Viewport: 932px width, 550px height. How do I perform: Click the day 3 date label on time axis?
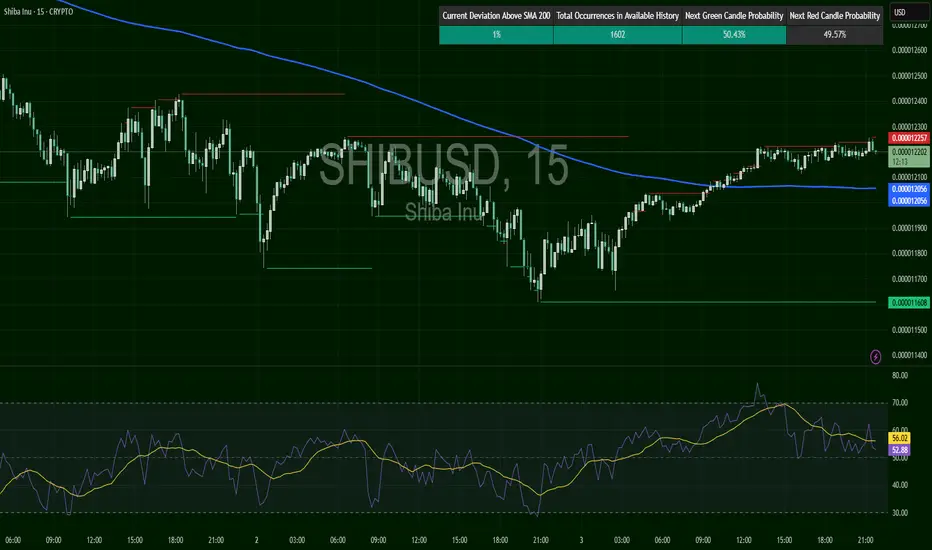tap(581, 540)
